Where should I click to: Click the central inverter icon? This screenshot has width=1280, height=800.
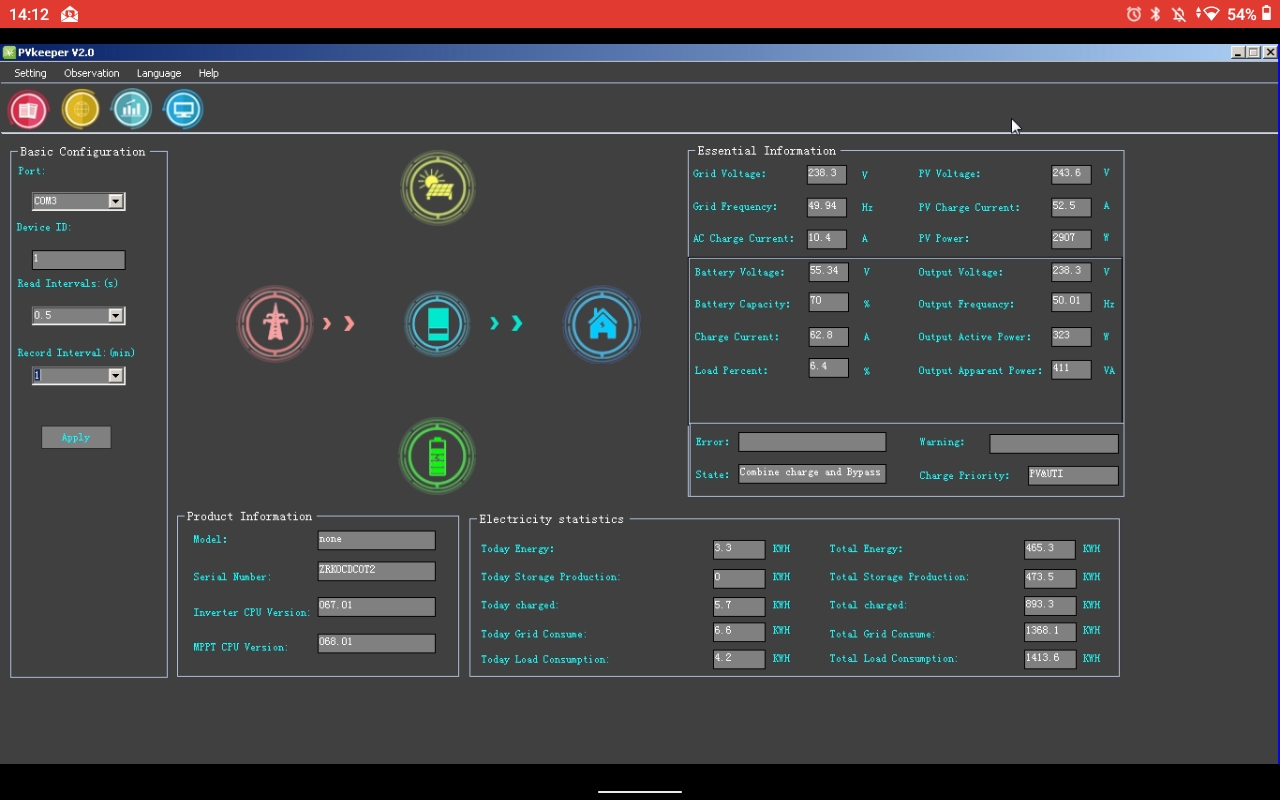coord(437,324)
